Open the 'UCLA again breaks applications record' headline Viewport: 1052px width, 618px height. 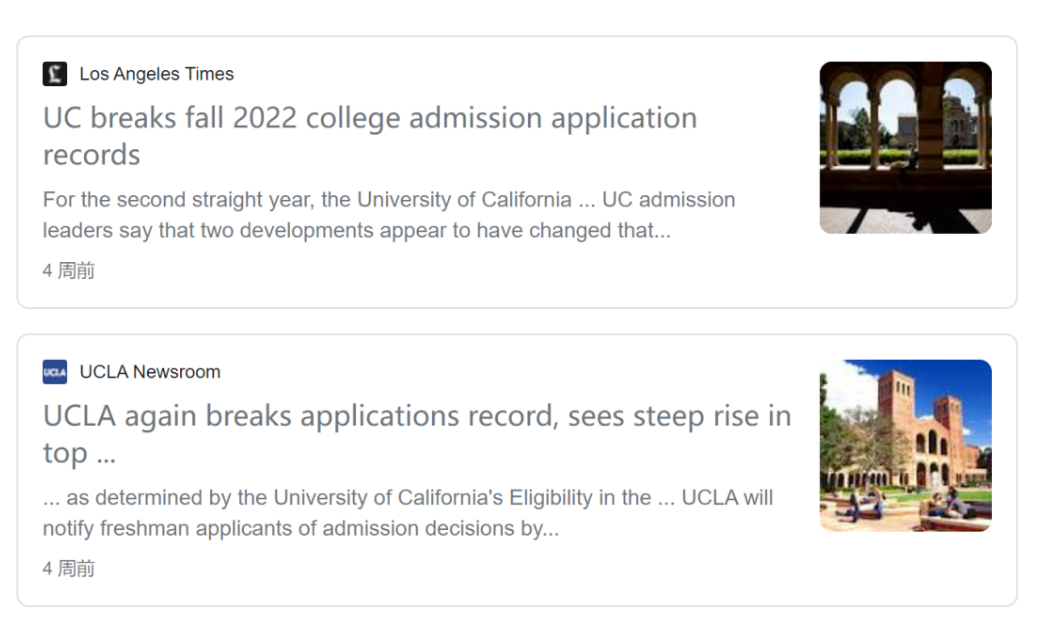pyautogui.click(x=417, y=434)
